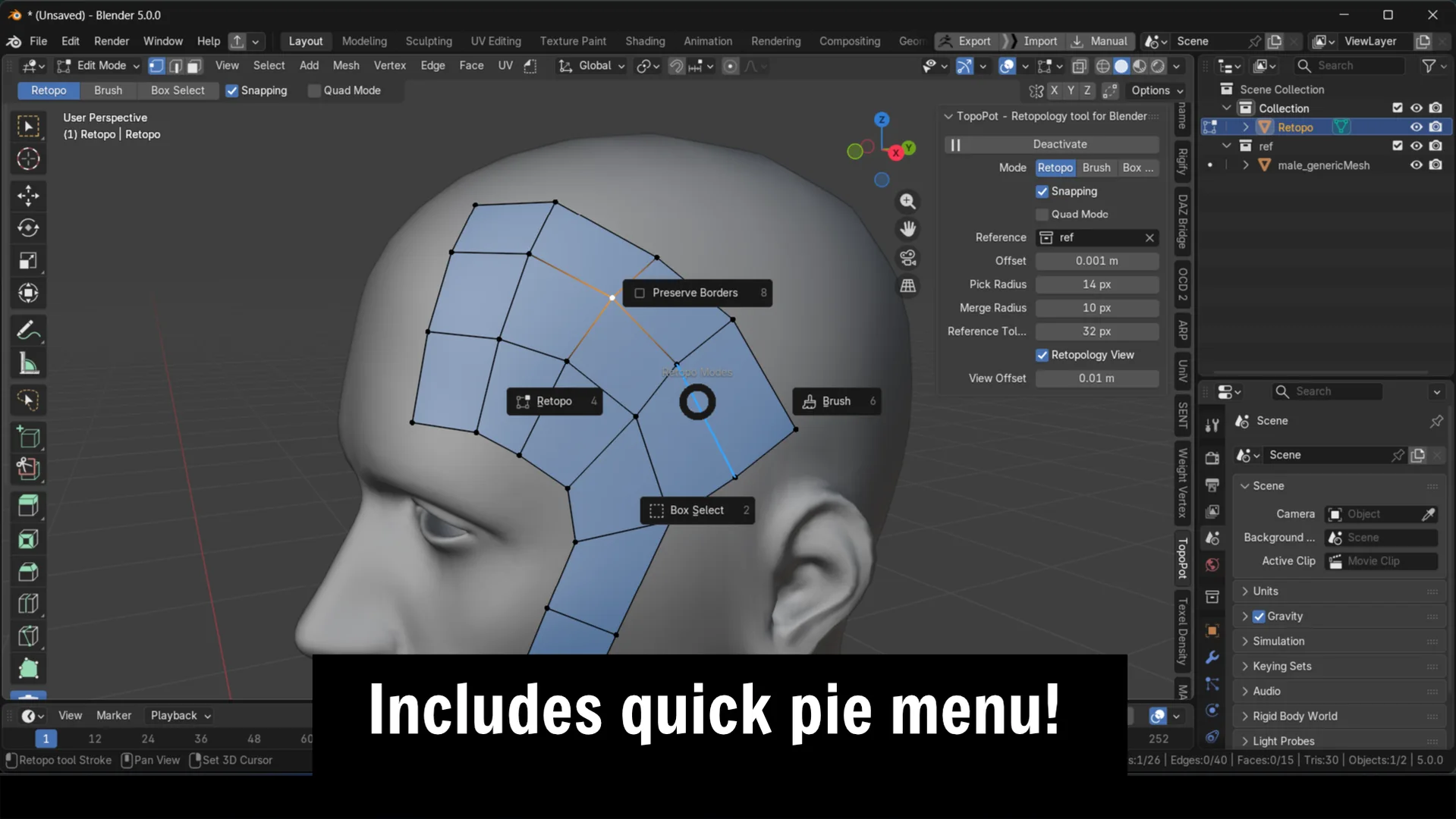Image resolution: width=1456 pixels, height=819 pixels.
Task: Switch to material preview shading
Action: pyautogui.click(x=1140, y=66)
